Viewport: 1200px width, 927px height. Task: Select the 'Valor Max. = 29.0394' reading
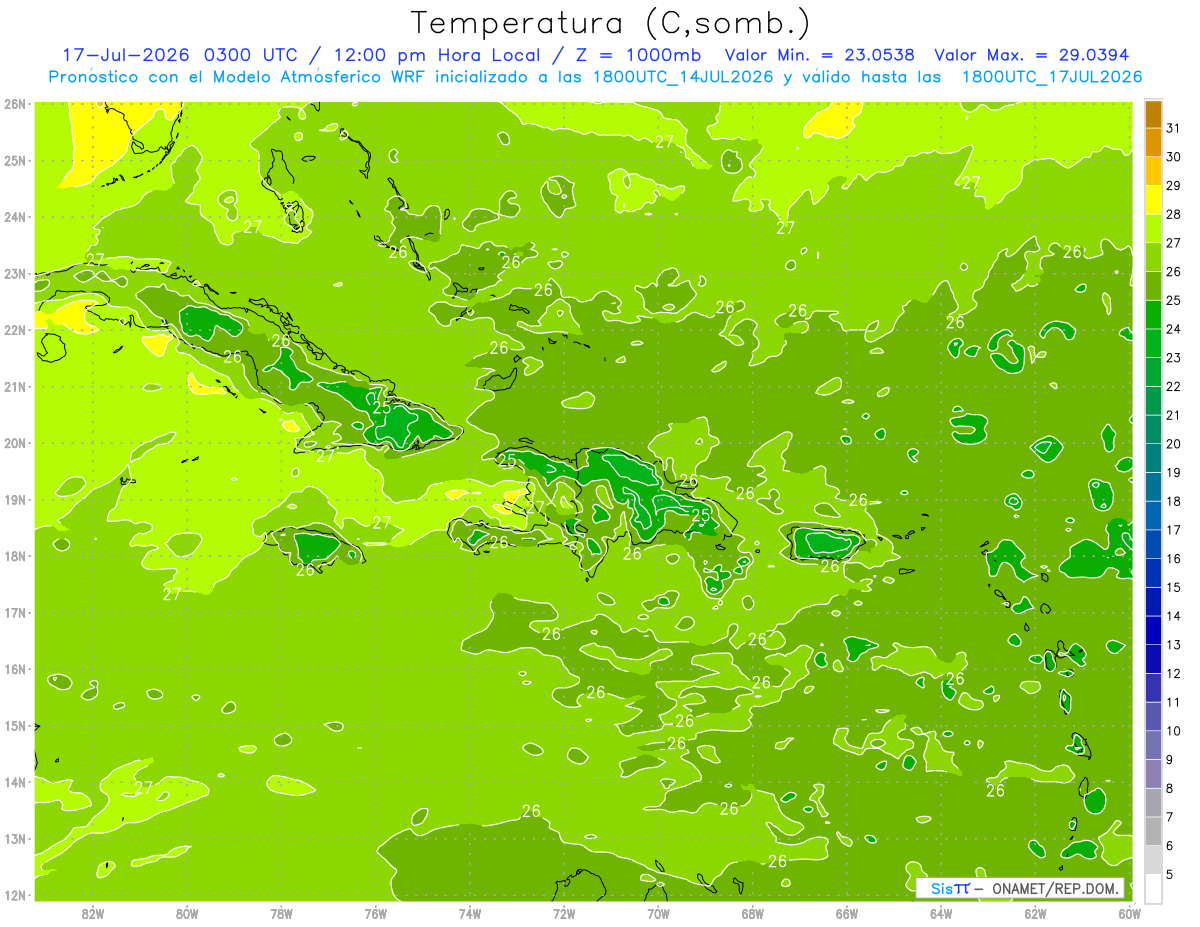pyautogui.click(x=1033, y=55)
